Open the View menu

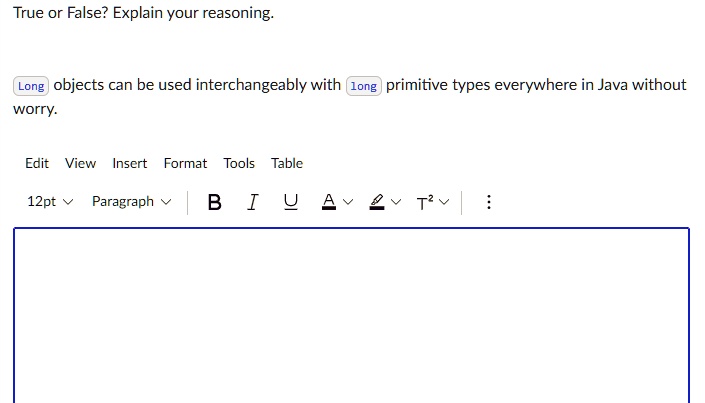[80, 163]
